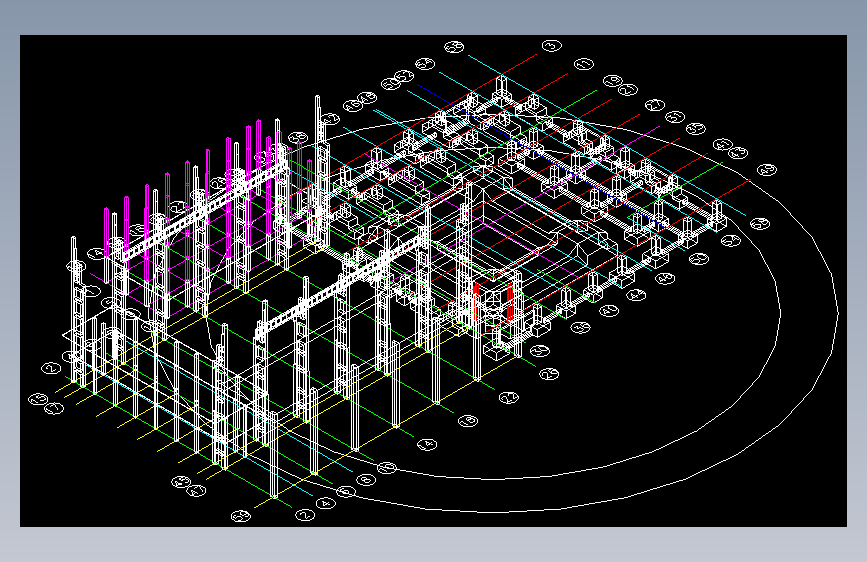
Task: Pick grid bubble labeled 26
Action: pos(549,374)
